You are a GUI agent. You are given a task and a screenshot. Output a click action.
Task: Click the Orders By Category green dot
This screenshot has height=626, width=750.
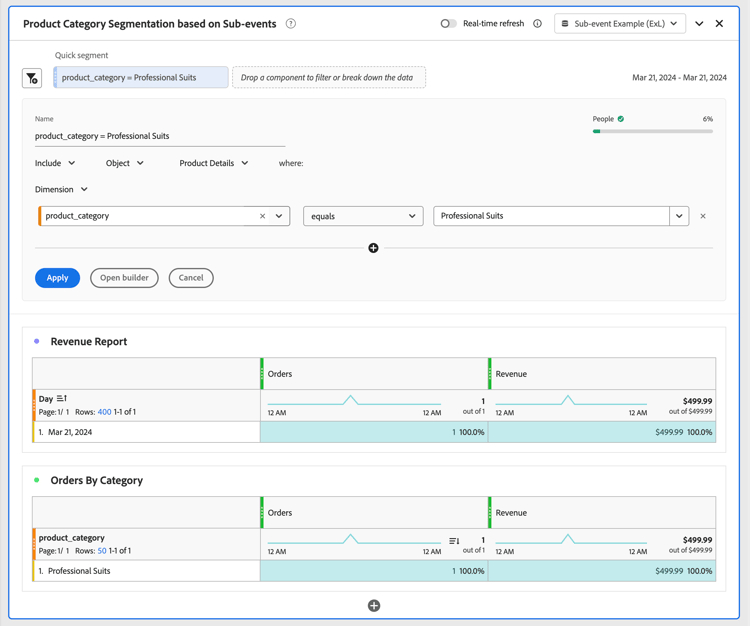37,480
